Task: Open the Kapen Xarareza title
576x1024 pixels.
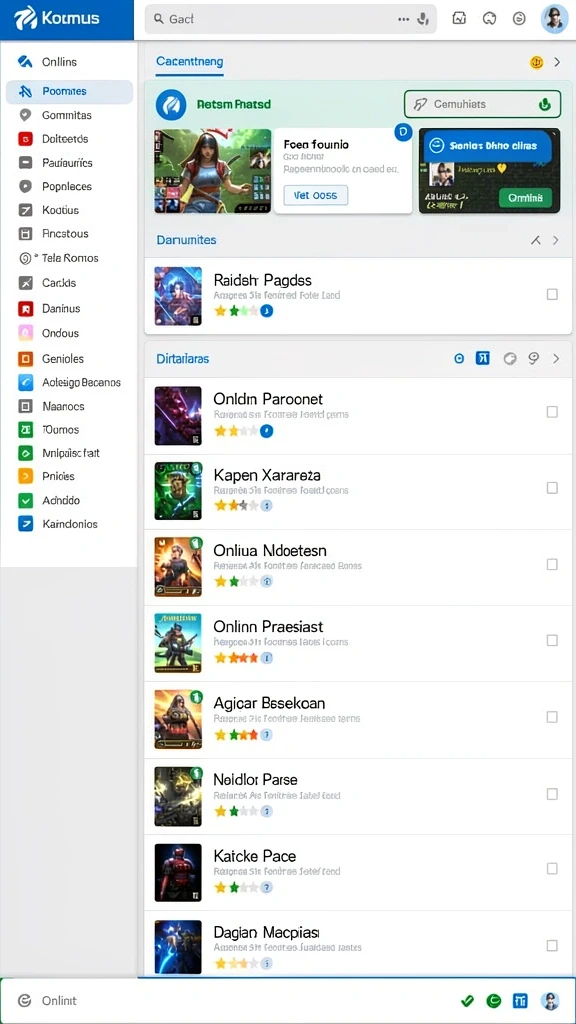Action: click(267, 475)
